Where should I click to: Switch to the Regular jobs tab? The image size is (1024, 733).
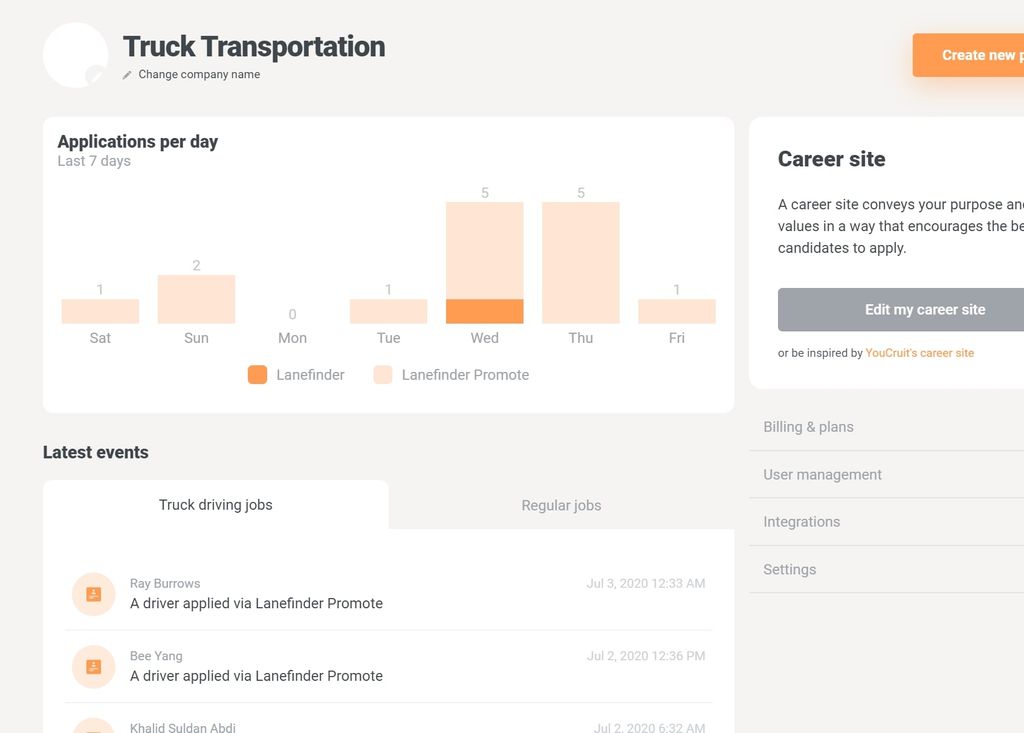562,505
